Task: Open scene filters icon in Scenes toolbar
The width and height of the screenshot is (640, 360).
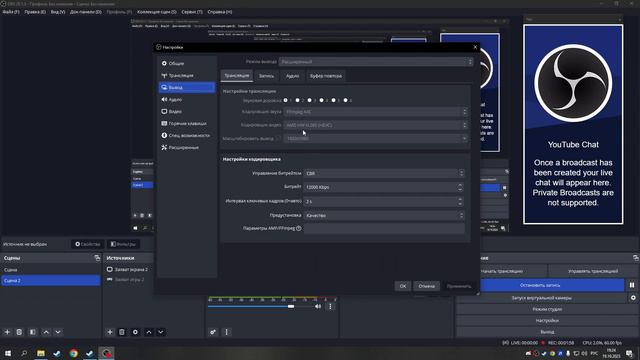Action: click(x=33, y=332)
